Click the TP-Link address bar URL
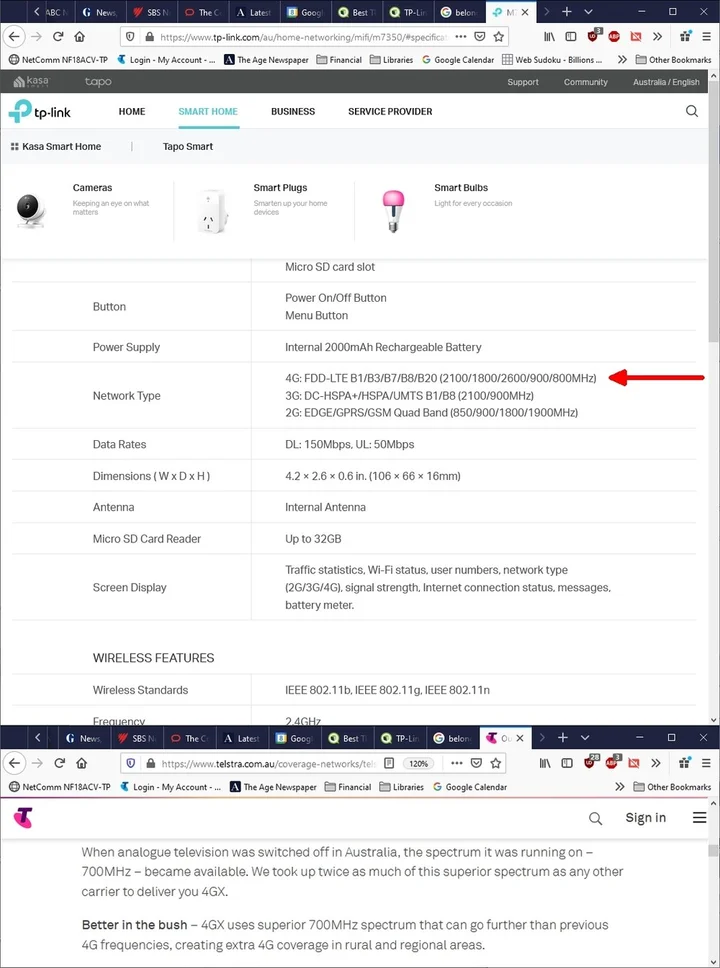Screen dimensions: 720x968 tap(303, 37)
